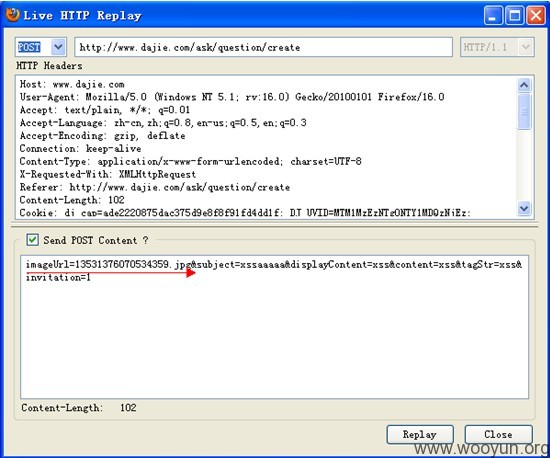This screenshot has width=550, height=458.
Task: Click the 'Content-Length: 102' header line
Action: click(x=72, y=200)
